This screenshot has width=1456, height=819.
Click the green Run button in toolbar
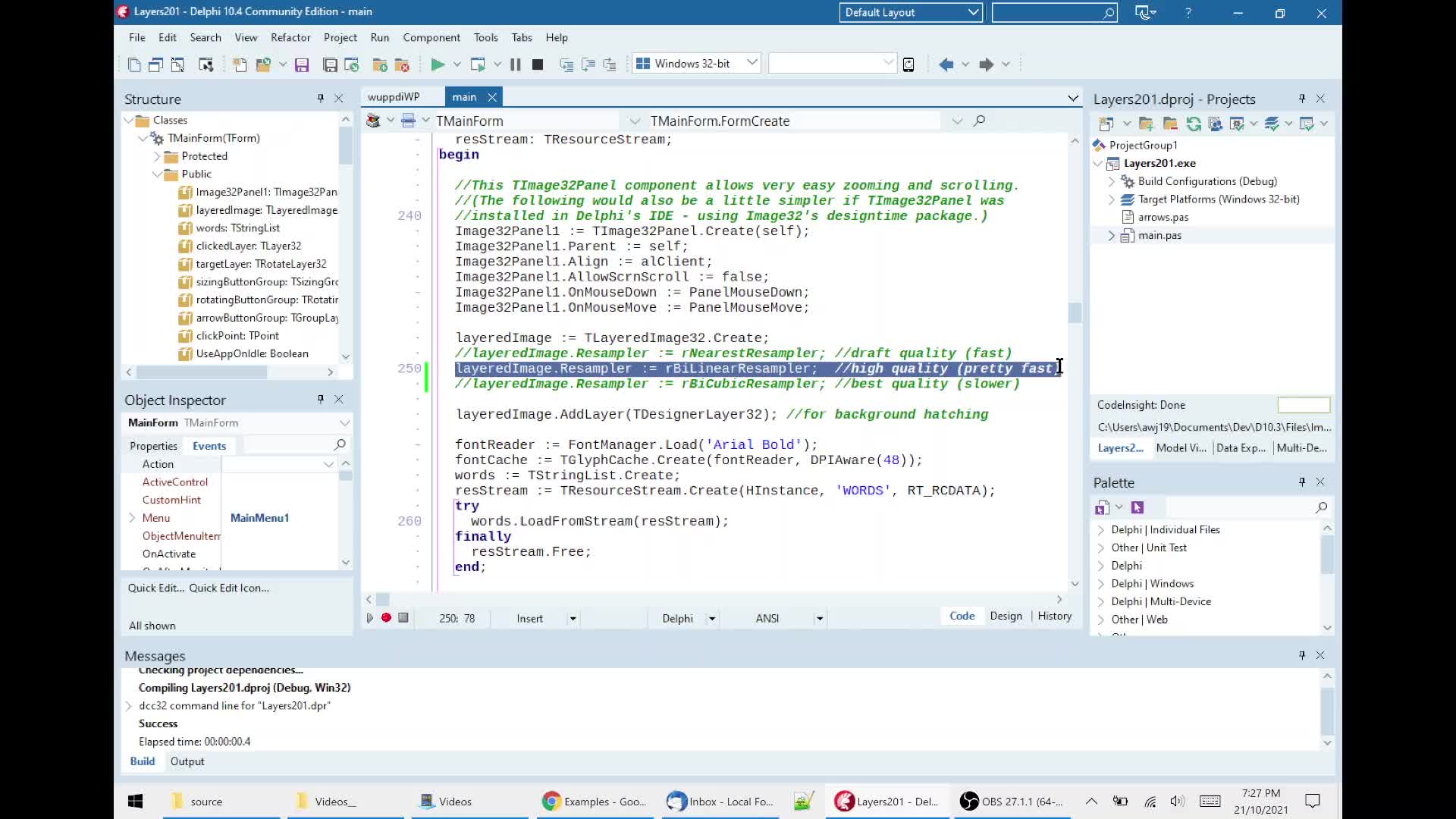coord(438,64)
